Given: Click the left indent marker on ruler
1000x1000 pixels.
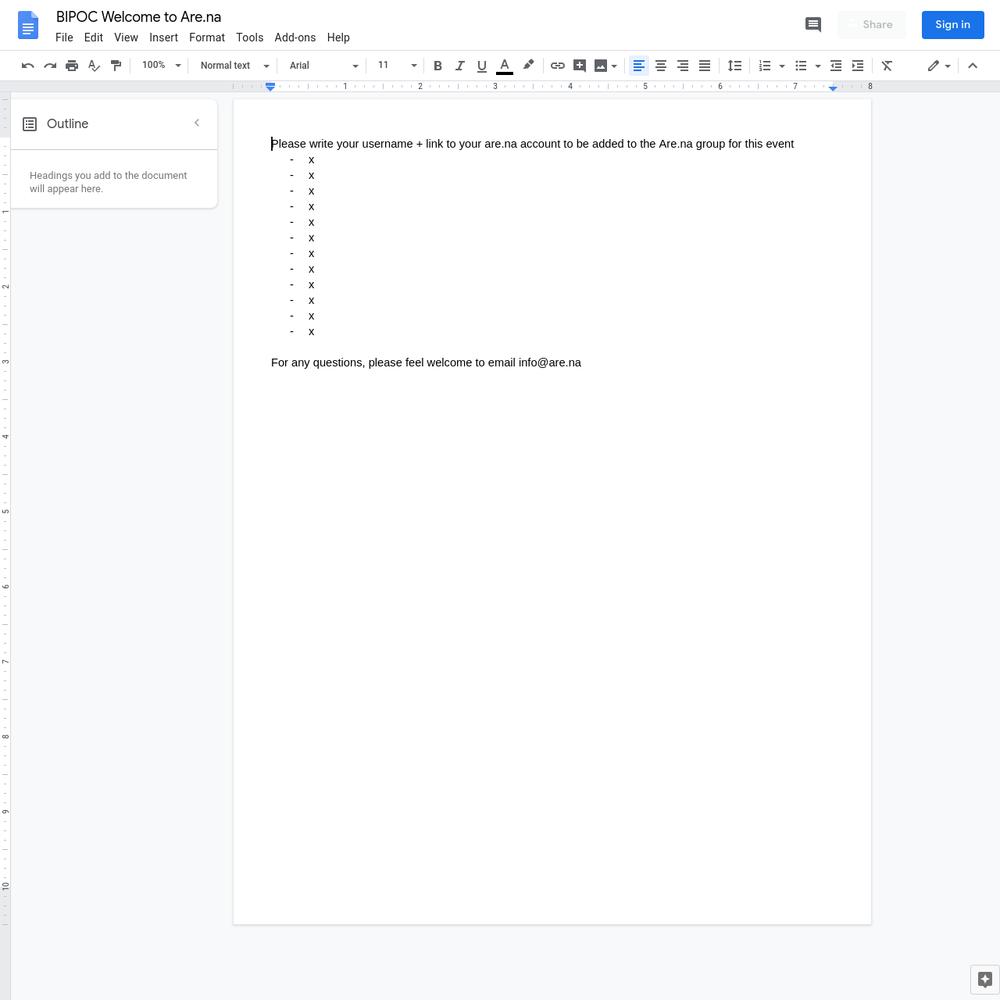Looking at the screenshot, I should tap(270, 86).
